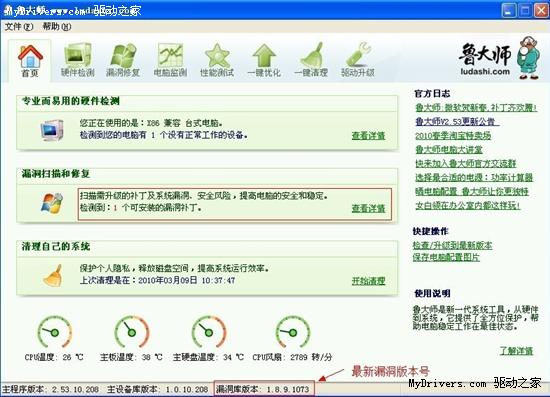Click 检查/升级到最新版本 link
The image size is (550, 397).
pos(452,245)
